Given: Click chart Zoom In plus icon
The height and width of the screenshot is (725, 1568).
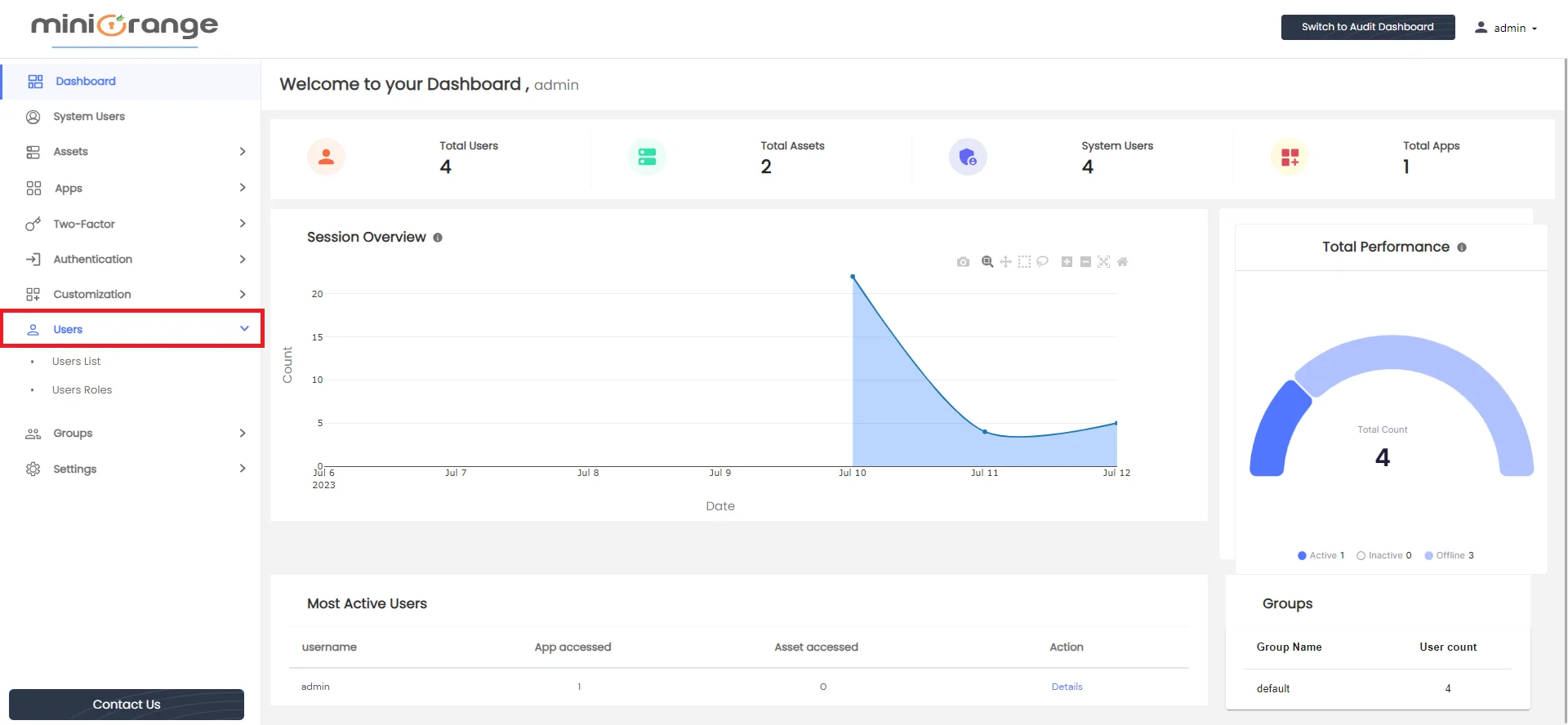Looking at the screenshot, I should click(1067, 262).
